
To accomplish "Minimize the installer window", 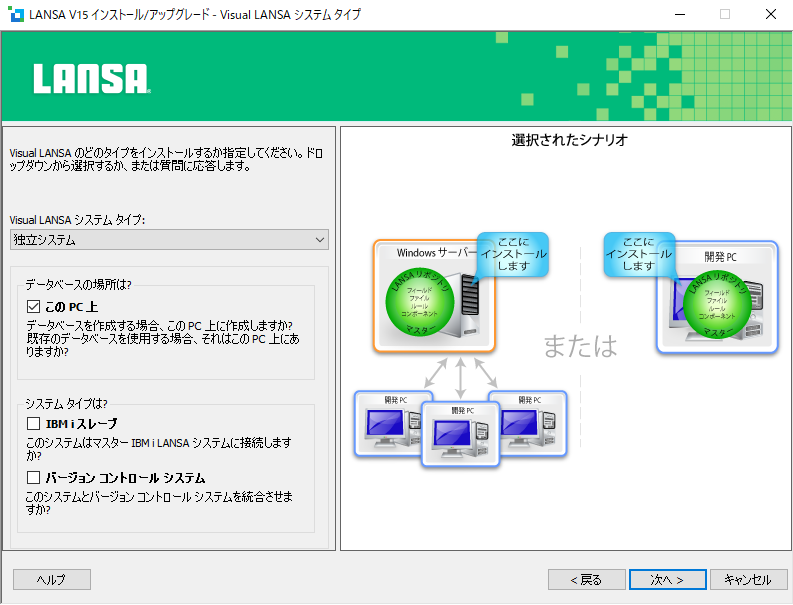I will pos(680,14).
